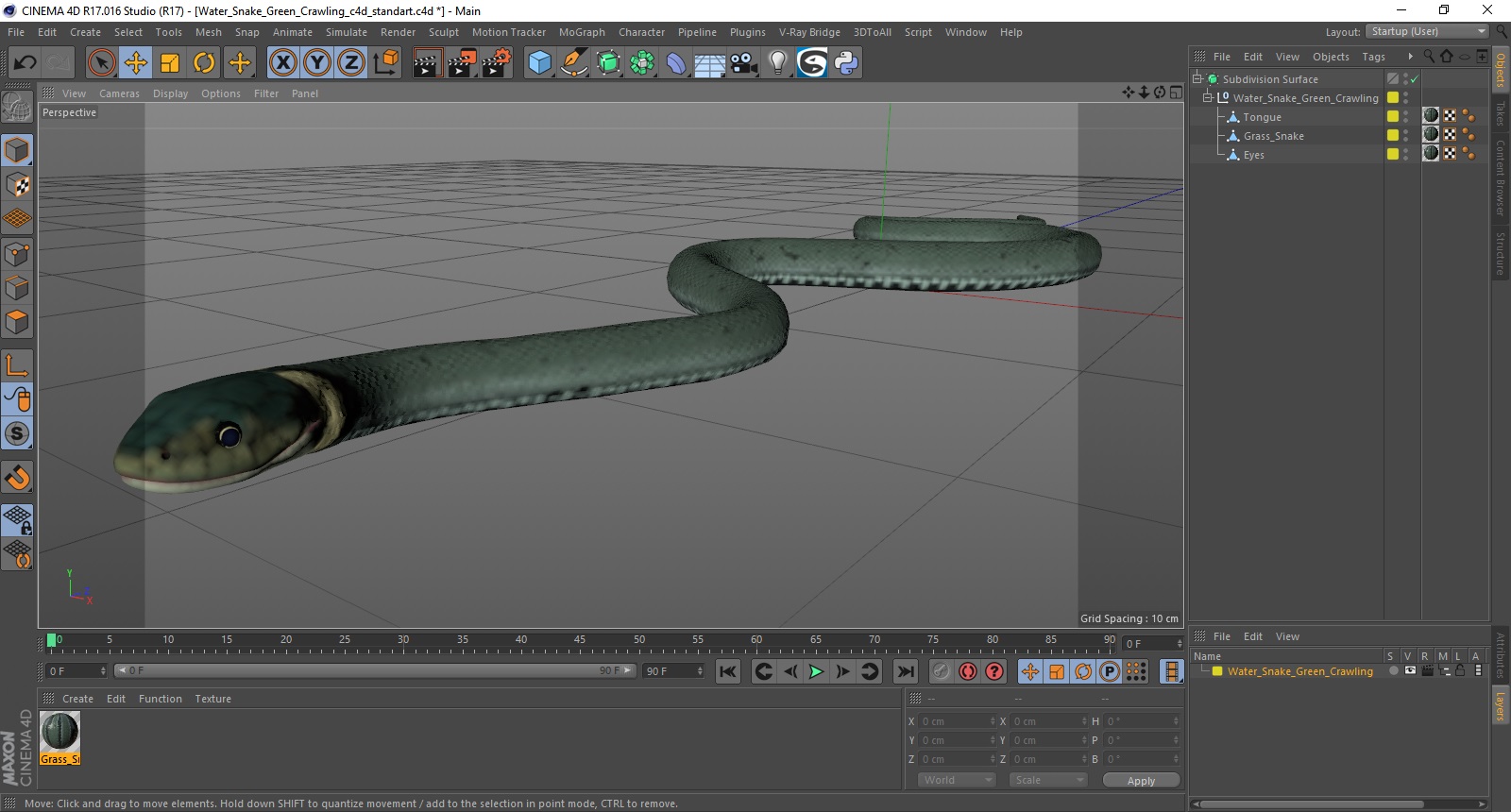Open Object Manager Tags menu
Viewport: 1511px width, 812px height.
pyautogui.click(x=1373, y=57)
